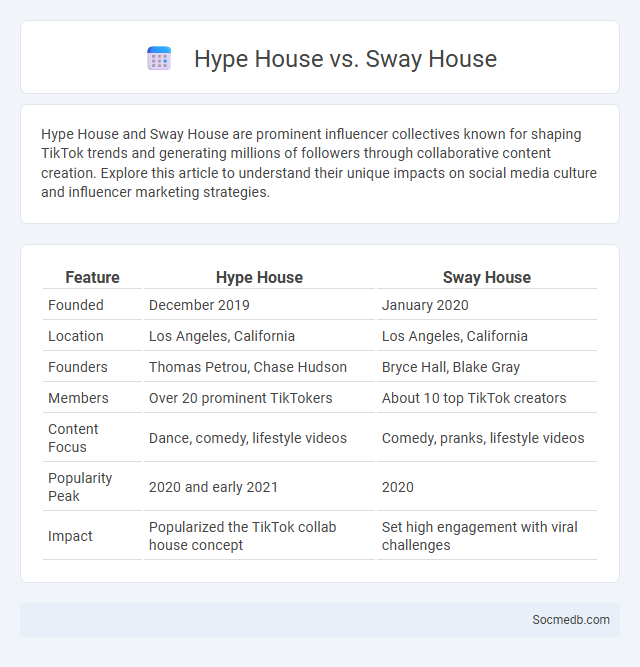Click 'Popularized the TikTok collab house concept' cell

click(x=242, y=536)
